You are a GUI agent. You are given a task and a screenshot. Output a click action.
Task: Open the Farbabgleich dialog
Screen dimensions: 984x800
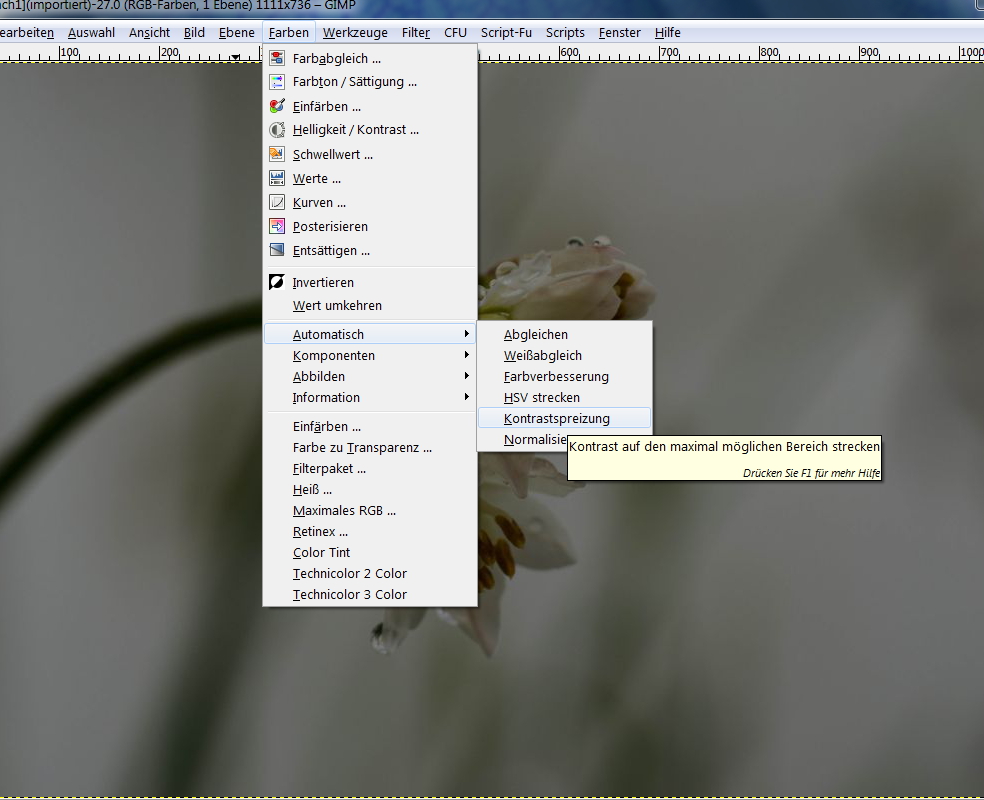370,58
